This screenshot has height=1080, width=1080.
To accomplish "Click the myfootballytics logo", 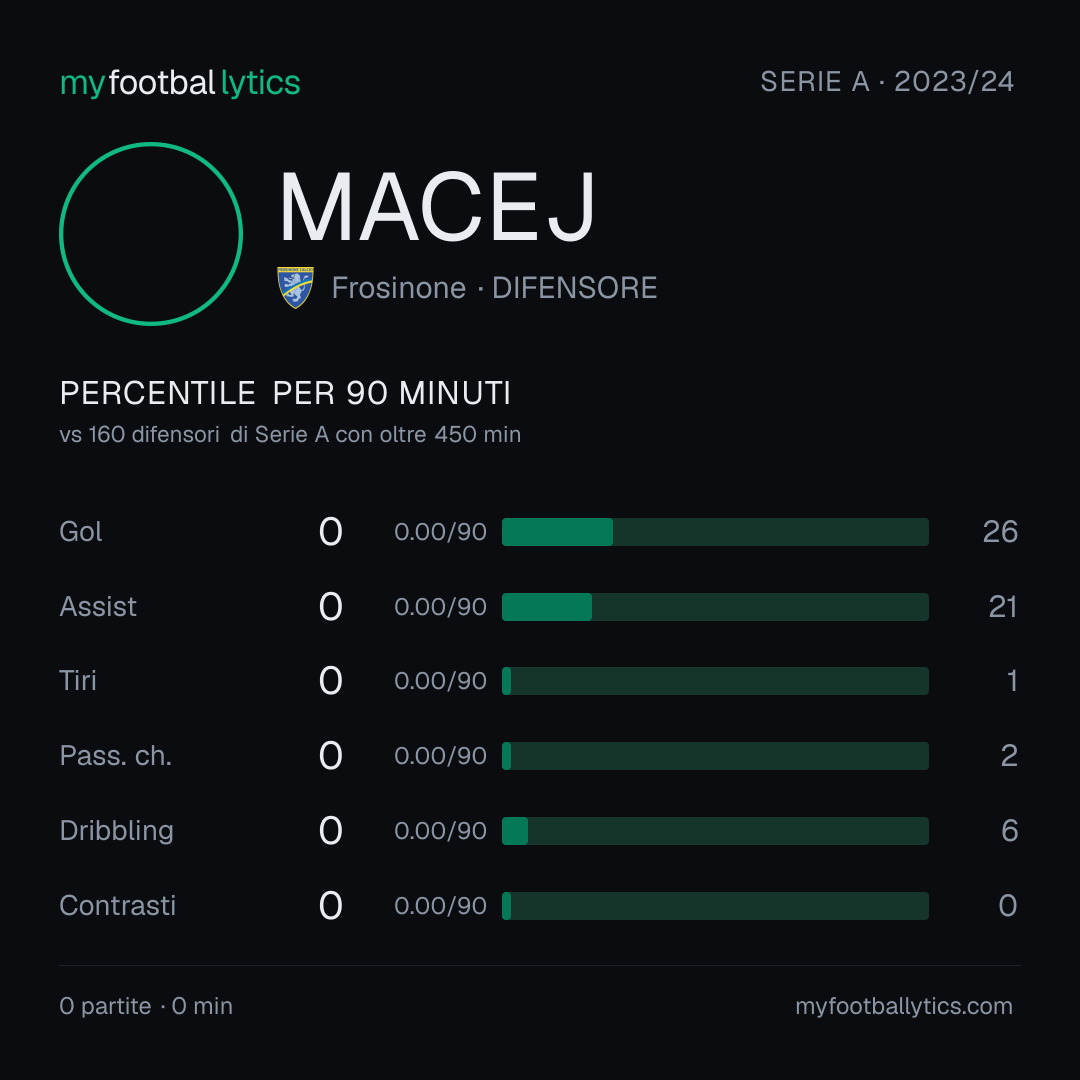I will [x=180, y=83].
